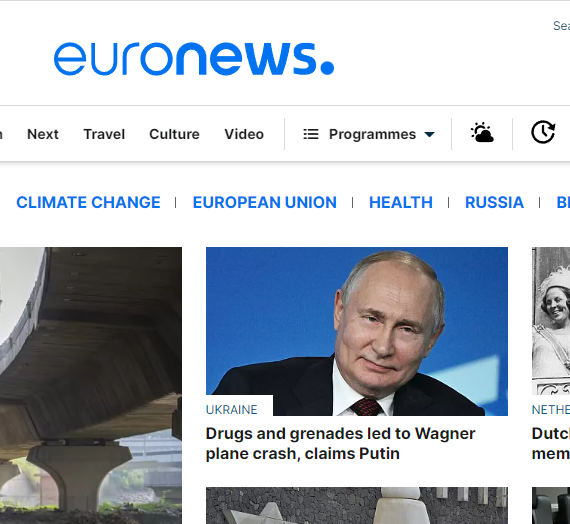Image resolution: width=570 pixels, height=524 pixels.
Task: Select the CLIMATE CHANGE topic link
Action: coord(88,203)
